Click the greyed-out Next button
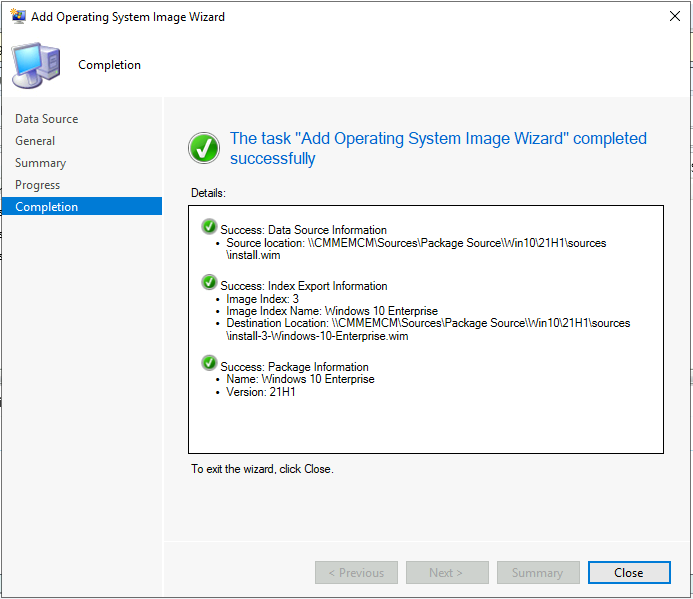693x599 pixels. tap(447, 572)
